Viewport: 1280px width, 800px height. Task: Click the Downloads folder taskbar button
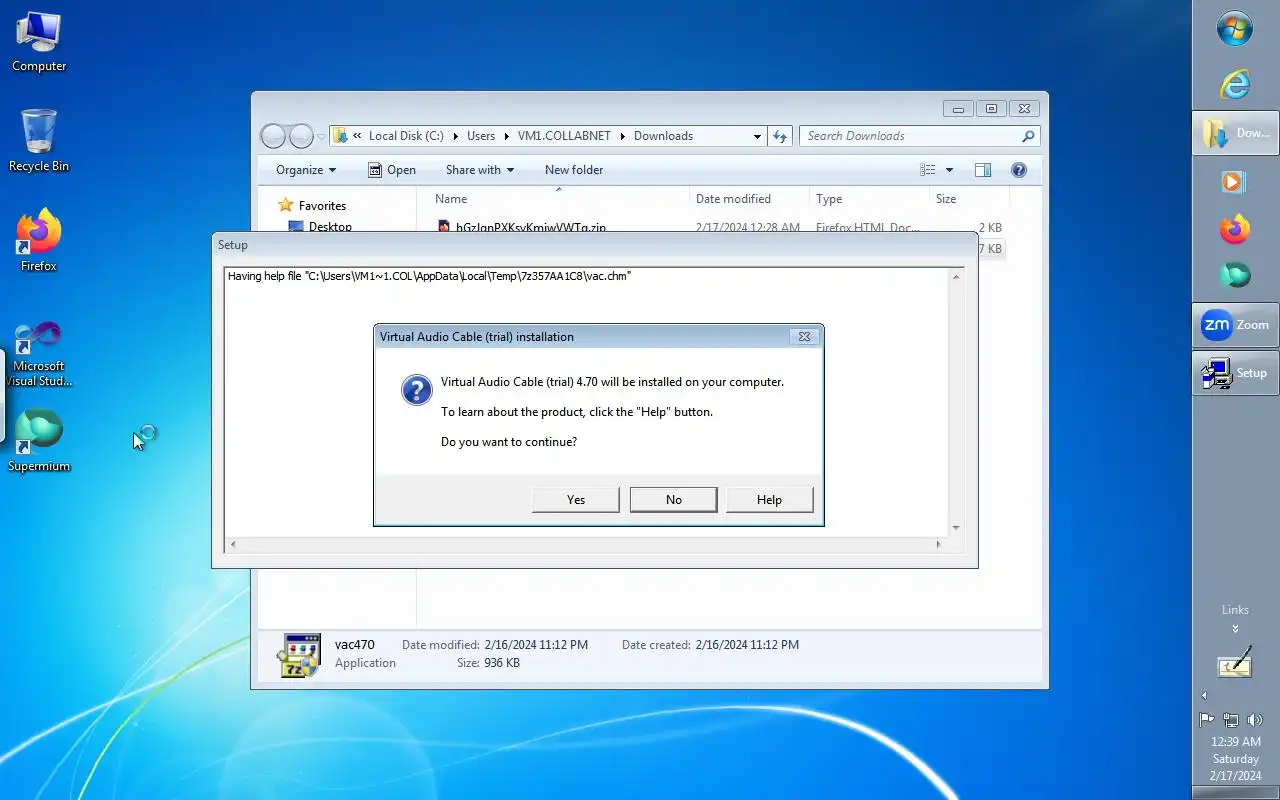point(1236,132)
